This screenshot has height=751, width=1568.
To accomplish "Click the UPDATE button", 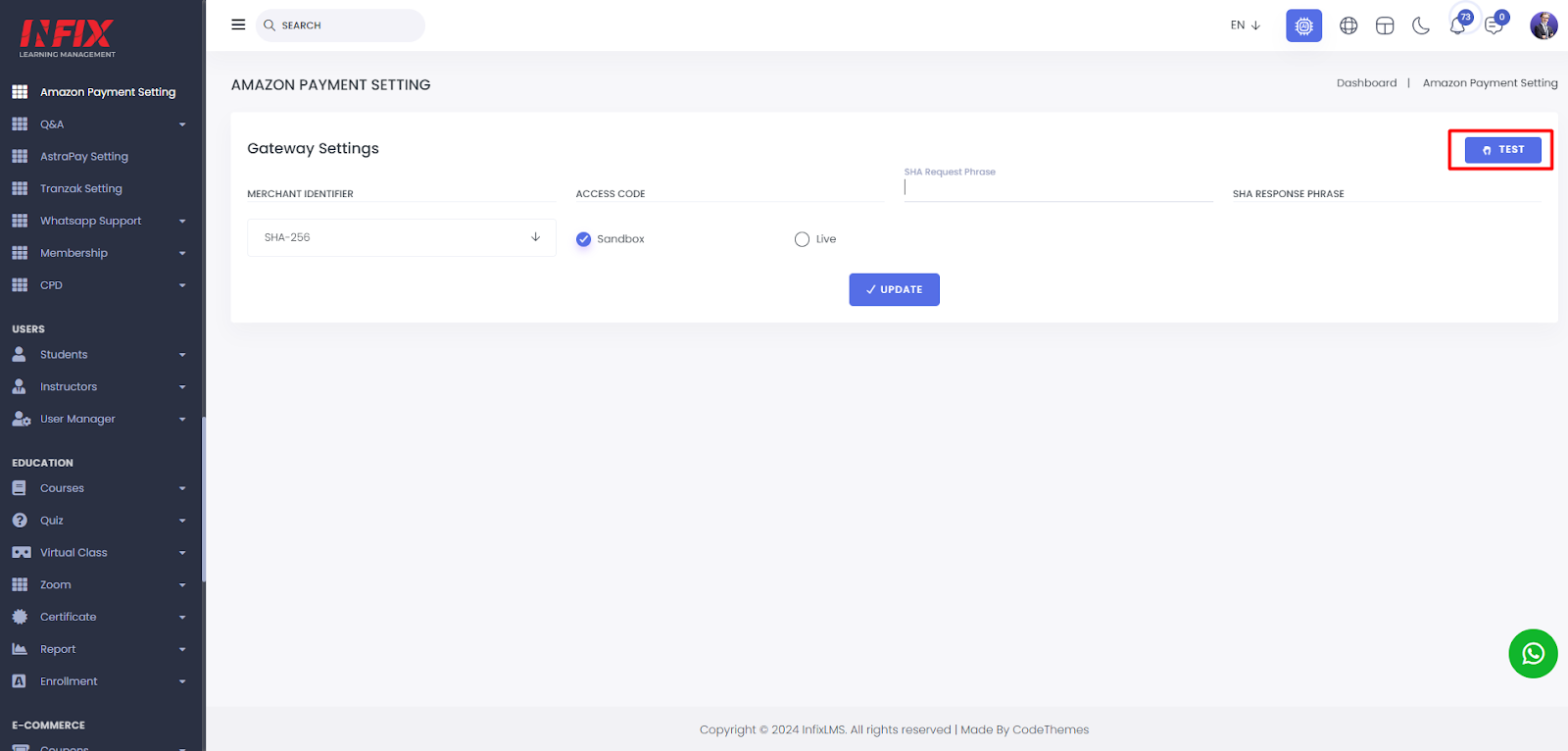I will point(894,289).
